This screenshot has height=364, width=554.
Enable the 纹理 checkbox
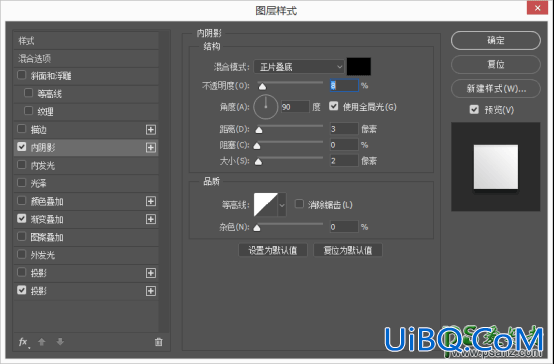[29, 111]
